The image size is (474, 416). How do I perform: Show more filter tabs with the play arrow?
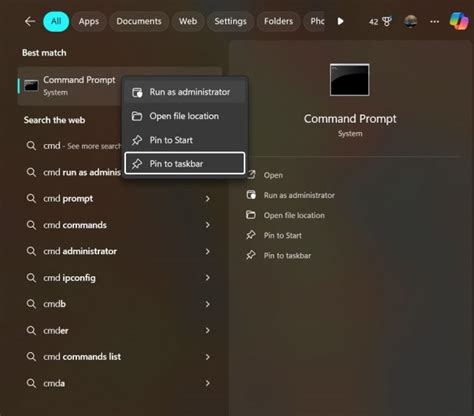pos(340,21)
